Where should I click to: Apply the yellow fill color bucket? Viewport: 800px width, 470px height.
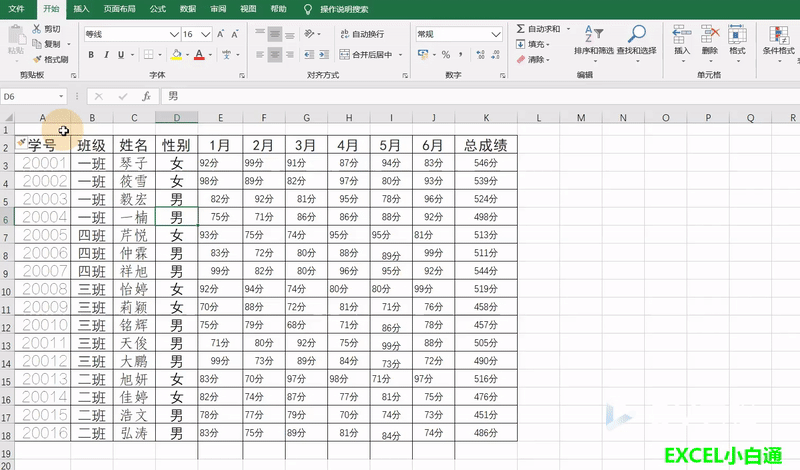click(177, 55)
